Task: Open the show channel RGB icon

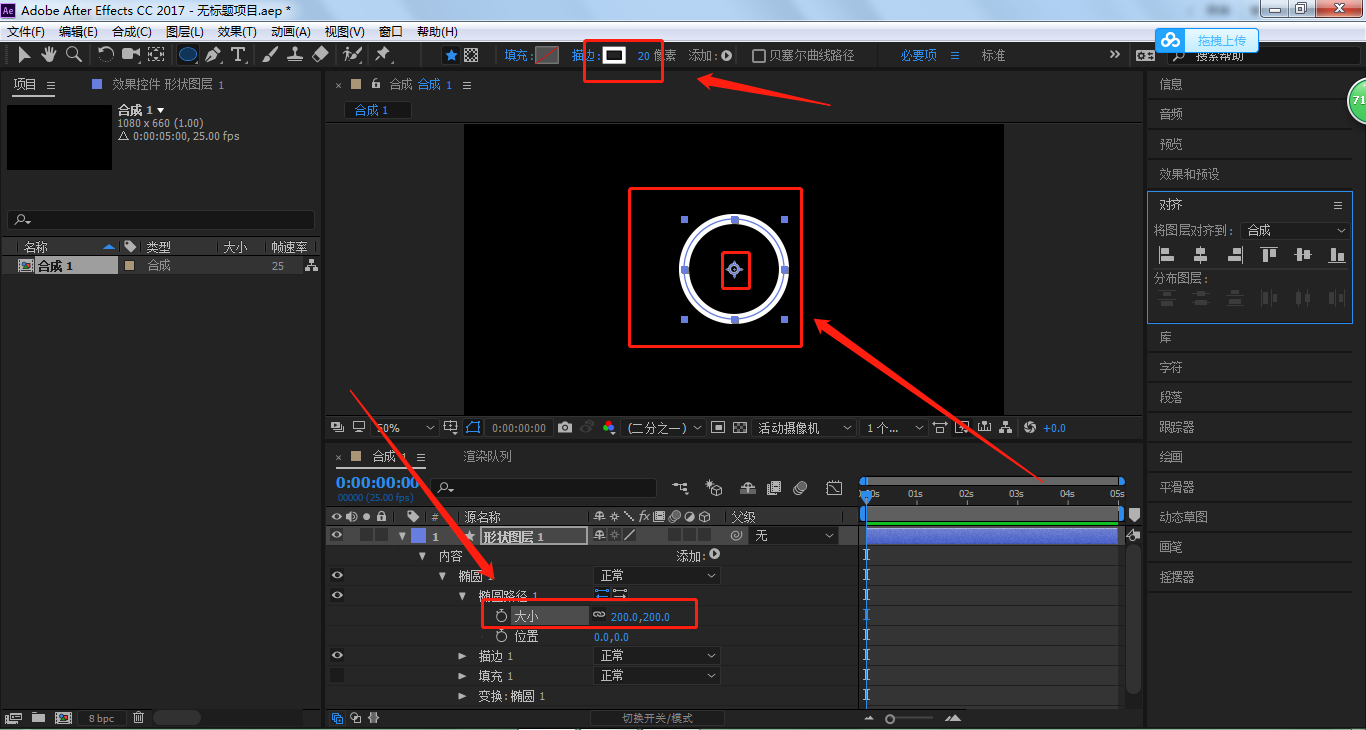Action: (608, 428)
